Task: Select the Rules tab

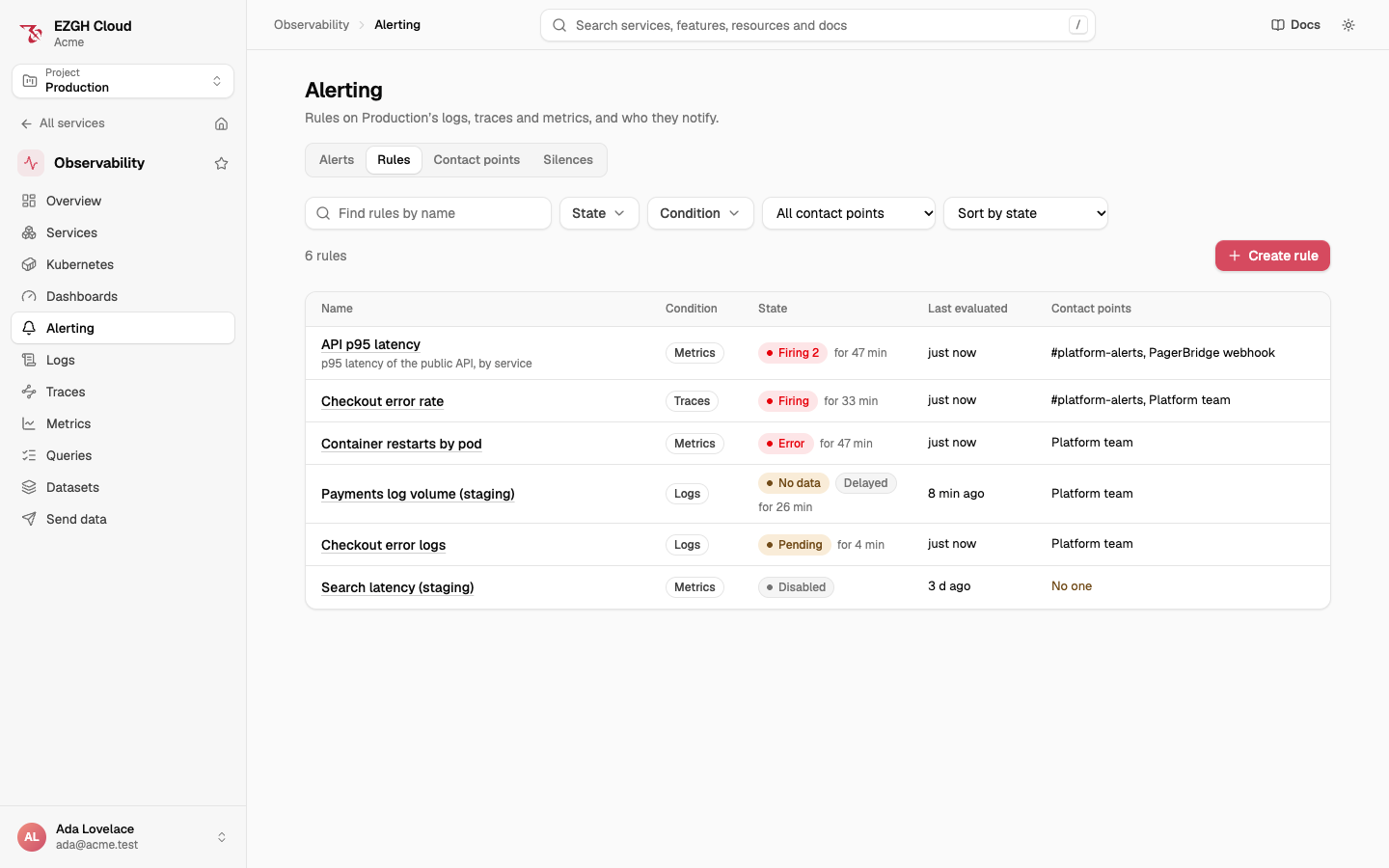Action: coord(394,160)
